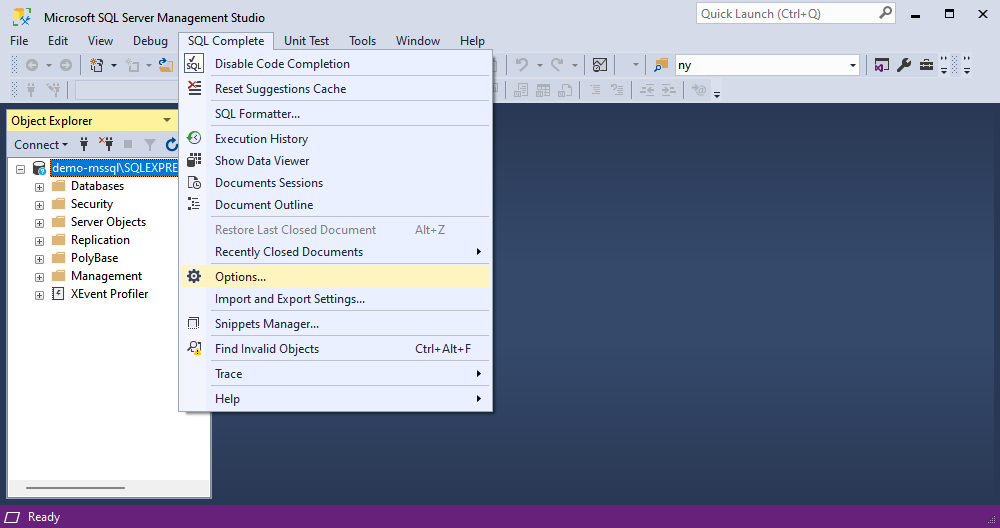The height and width of the screenshot is (528, 1000).
Task: Click the Activity Monitor toolbar icon
Action: click(x=600, y=65)
